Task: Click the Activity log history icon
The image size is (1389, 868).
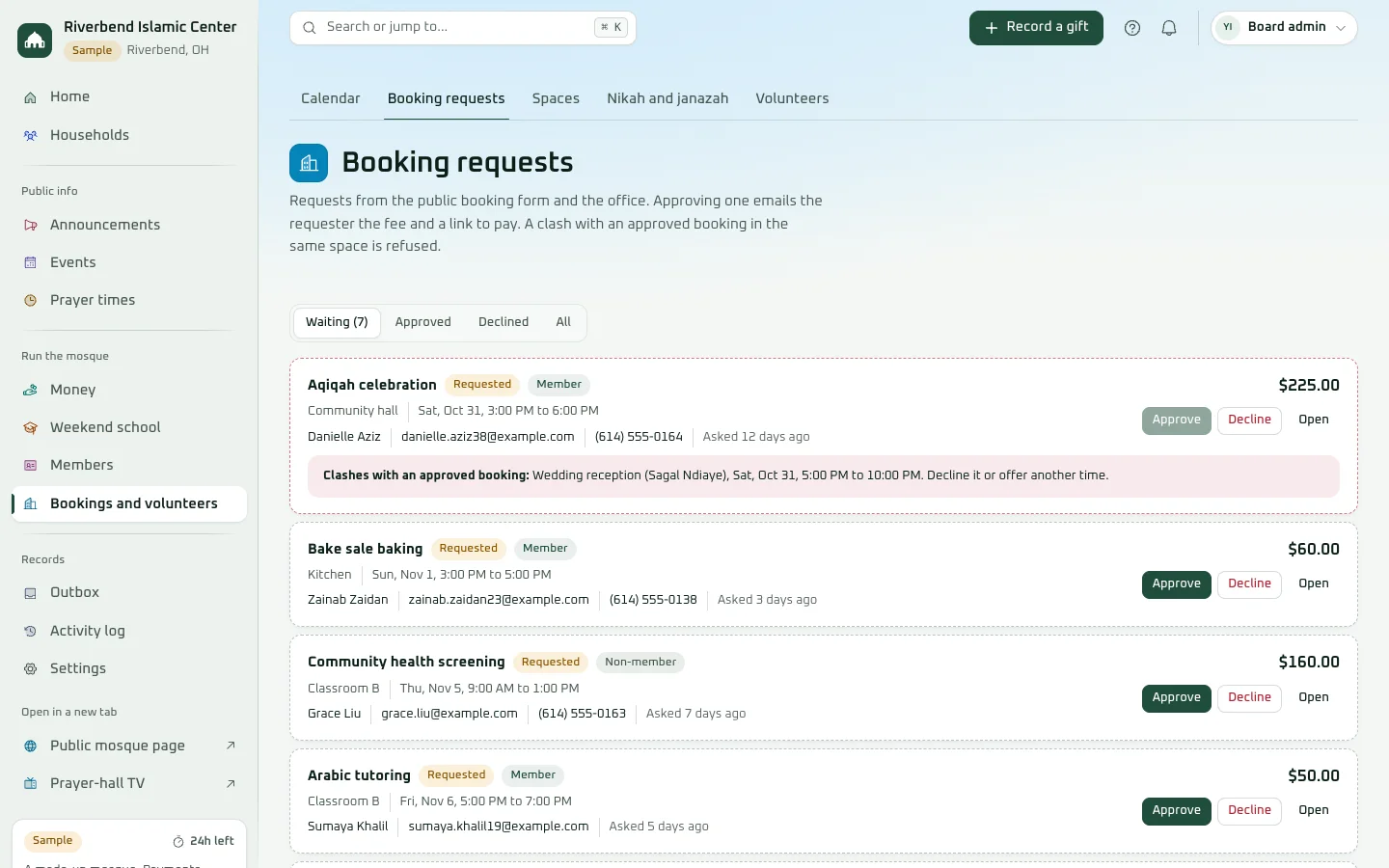Action: point(31,632)
